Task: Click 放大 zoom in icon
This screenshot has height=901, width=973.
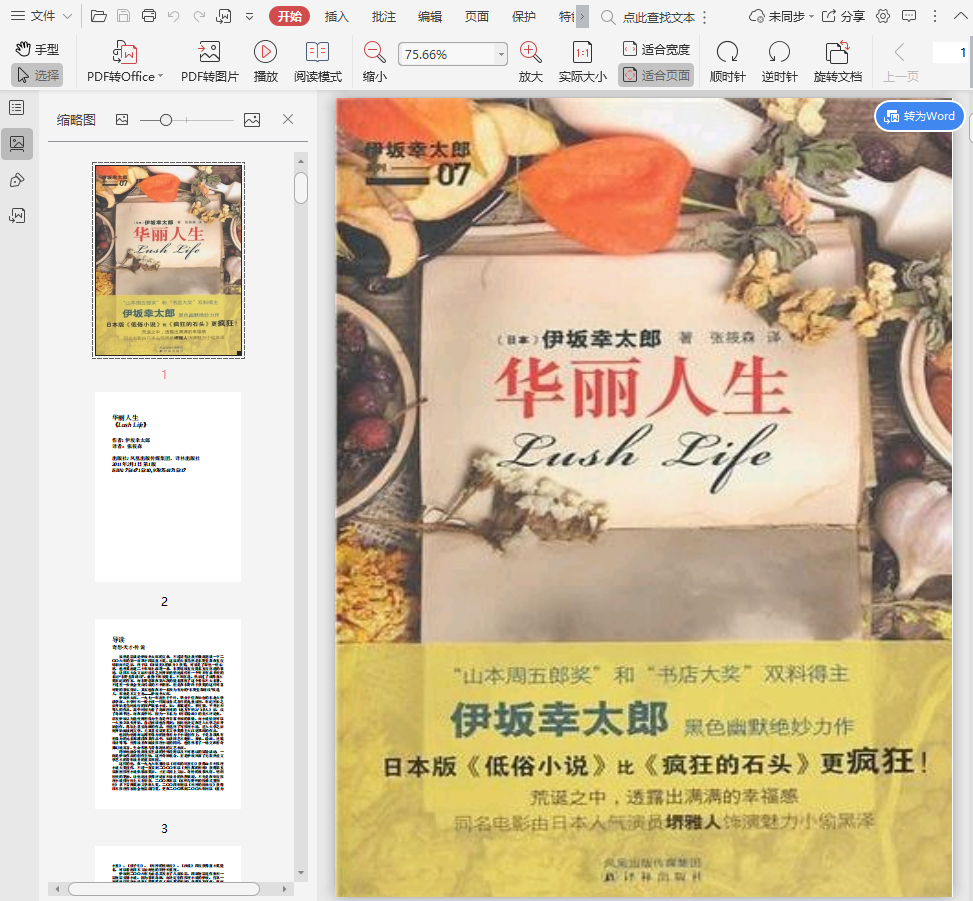Action: (x=531, y=61)
